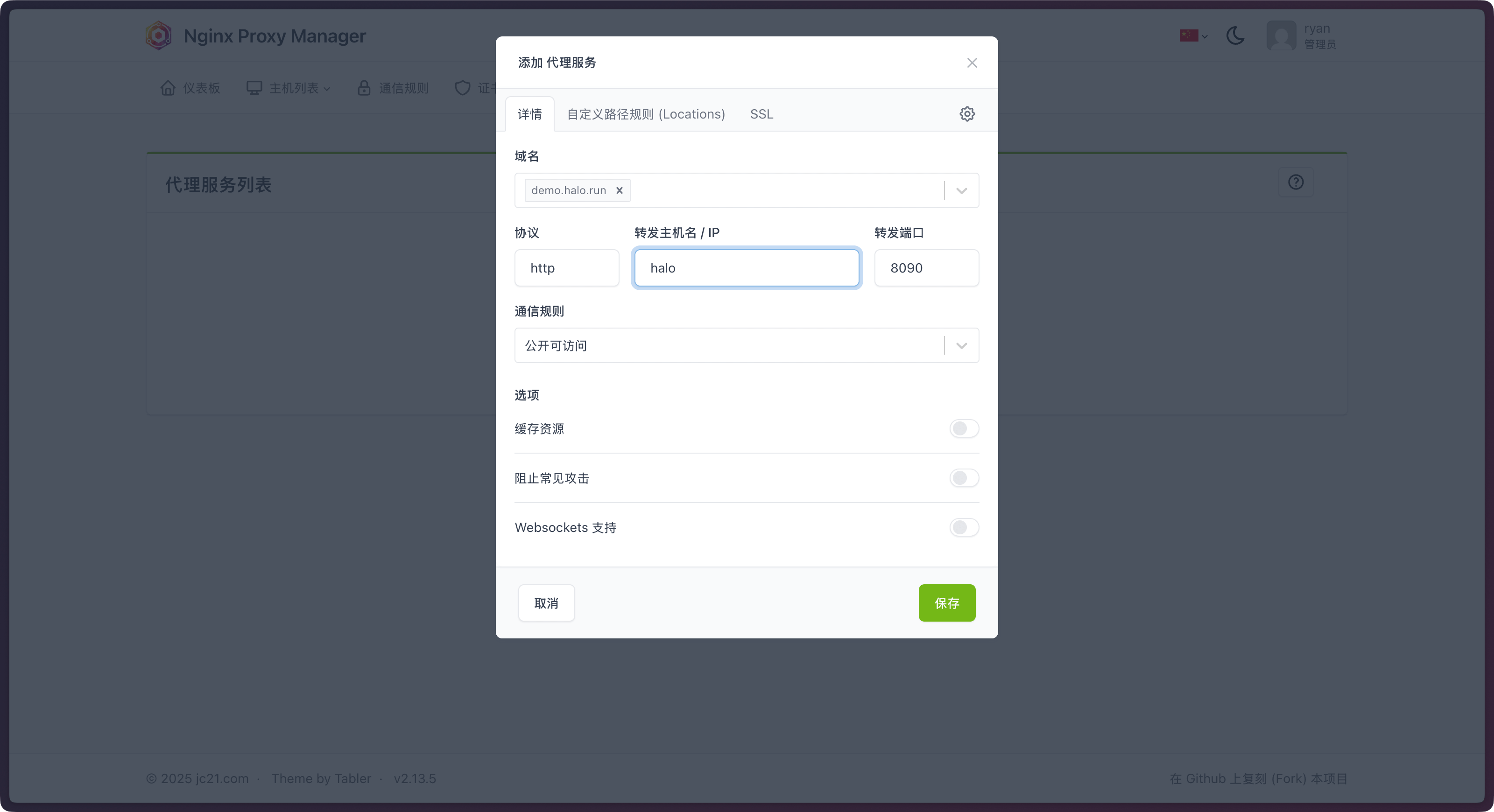This screenshot has height=812, width=1494.
Task: Click the monitor icon next to 主机列表
Action: 254,88
